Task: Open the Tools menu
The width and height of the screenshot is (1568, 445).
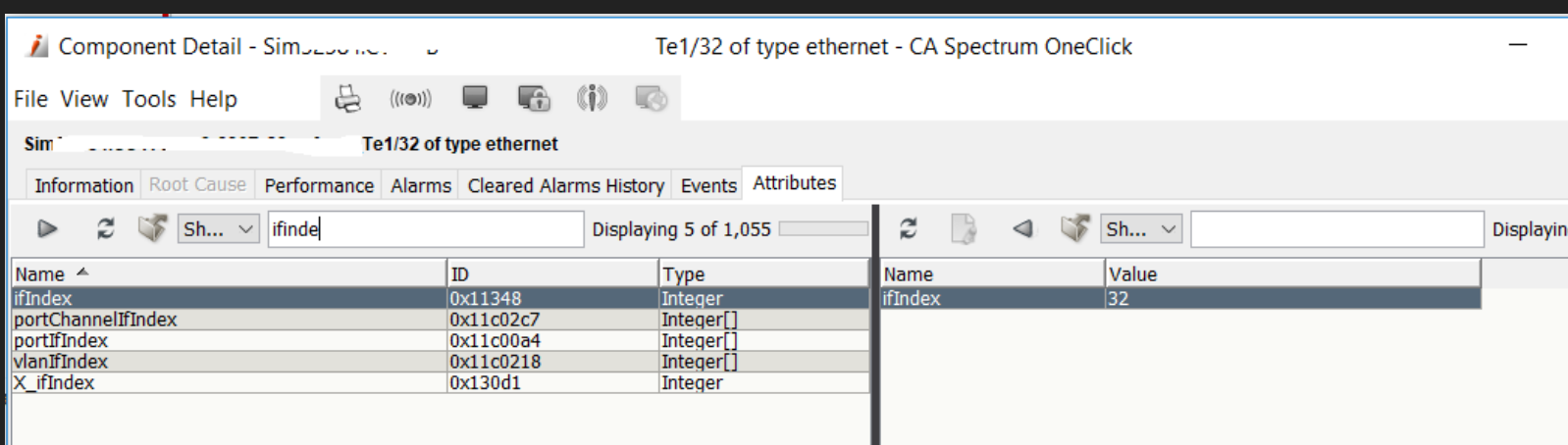Action: coord(149,99)
